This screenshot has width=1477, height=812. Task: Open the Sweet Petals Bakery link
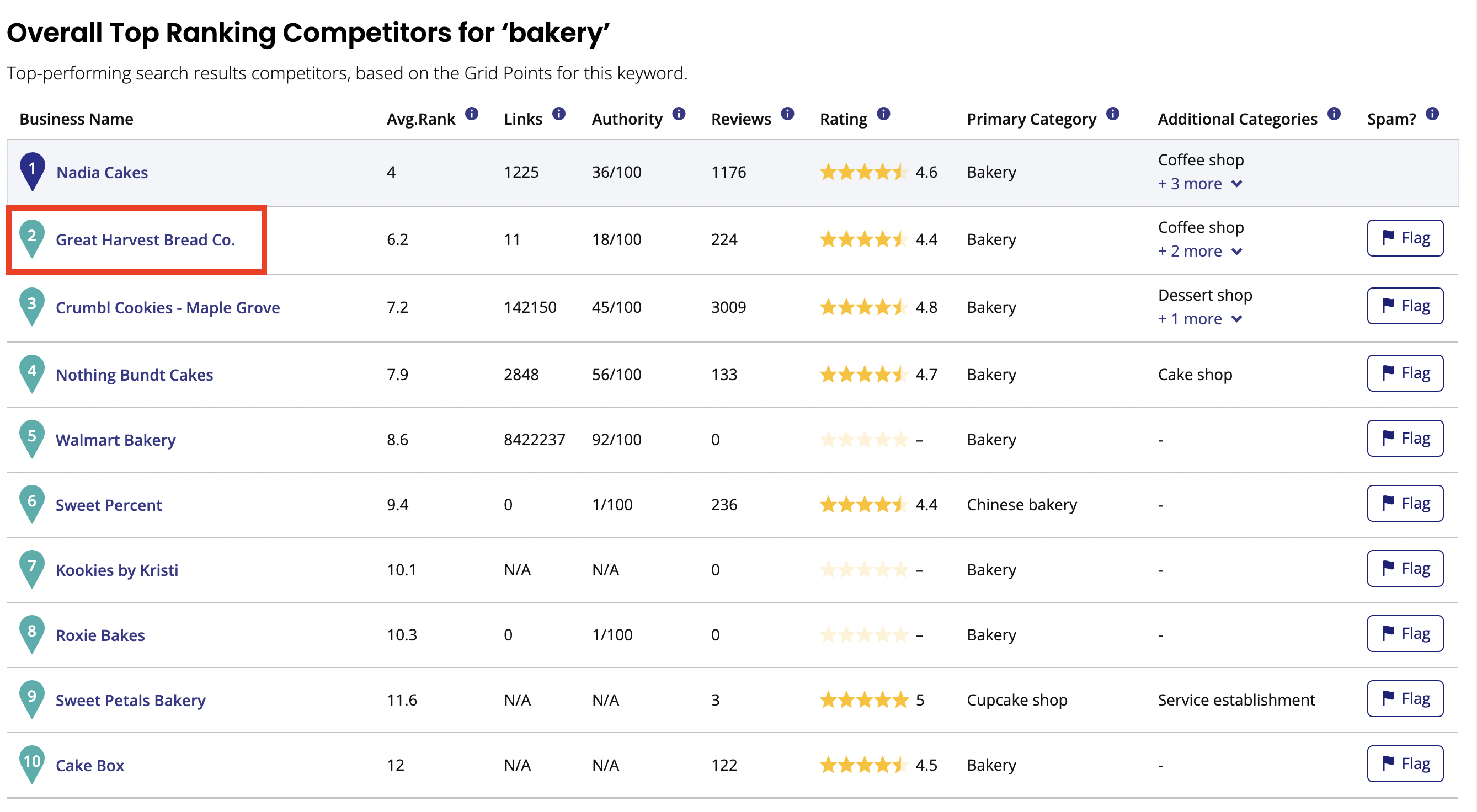(130, 700)
